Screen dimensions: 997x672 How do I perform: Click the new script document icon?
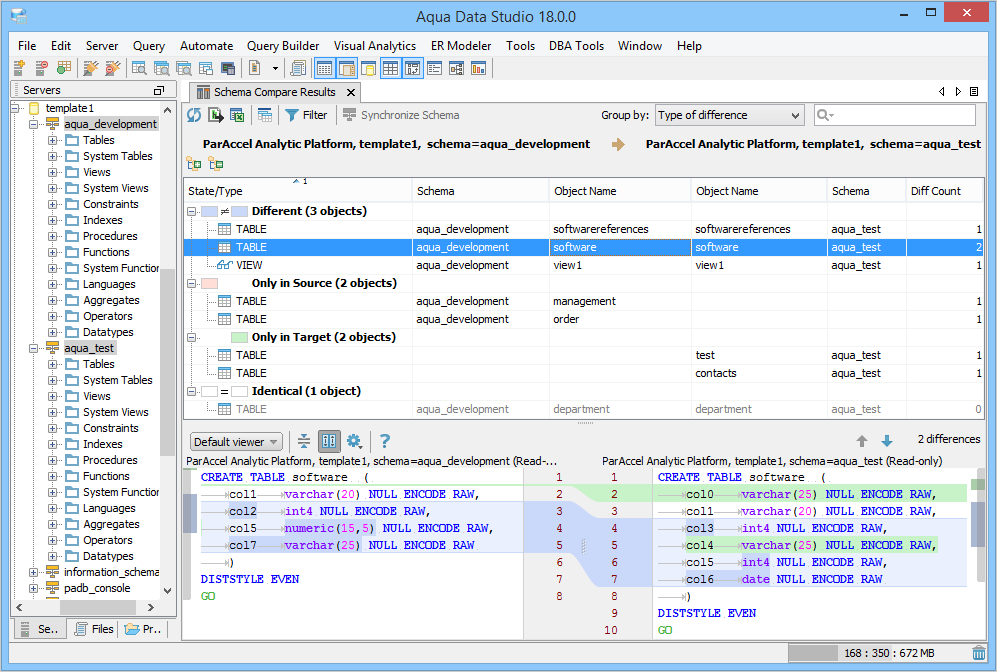[x=254, y=68]
